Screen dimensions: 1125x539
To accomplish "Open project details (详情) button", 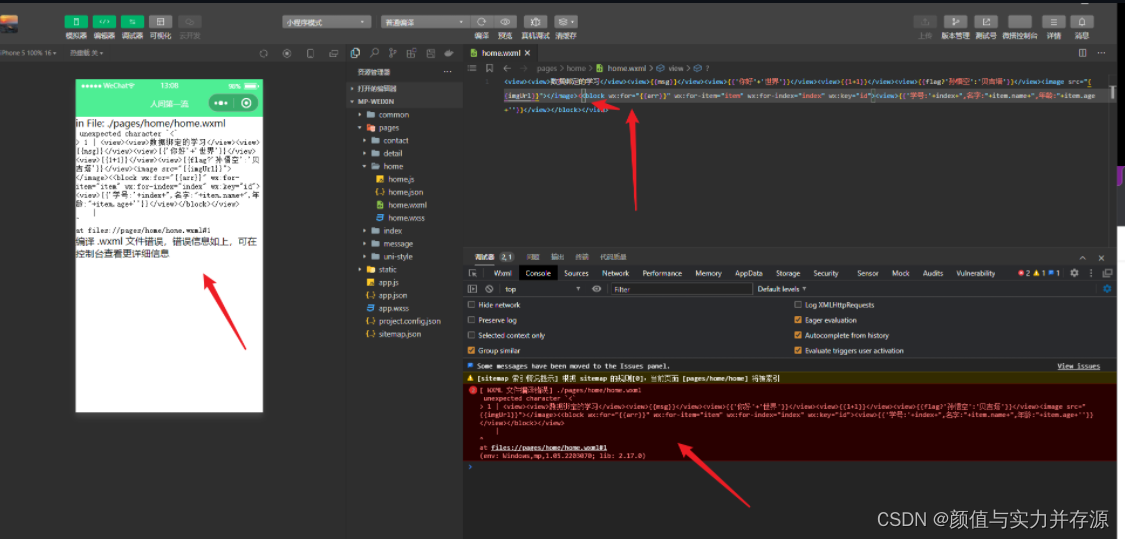I will click(1053, 22).
